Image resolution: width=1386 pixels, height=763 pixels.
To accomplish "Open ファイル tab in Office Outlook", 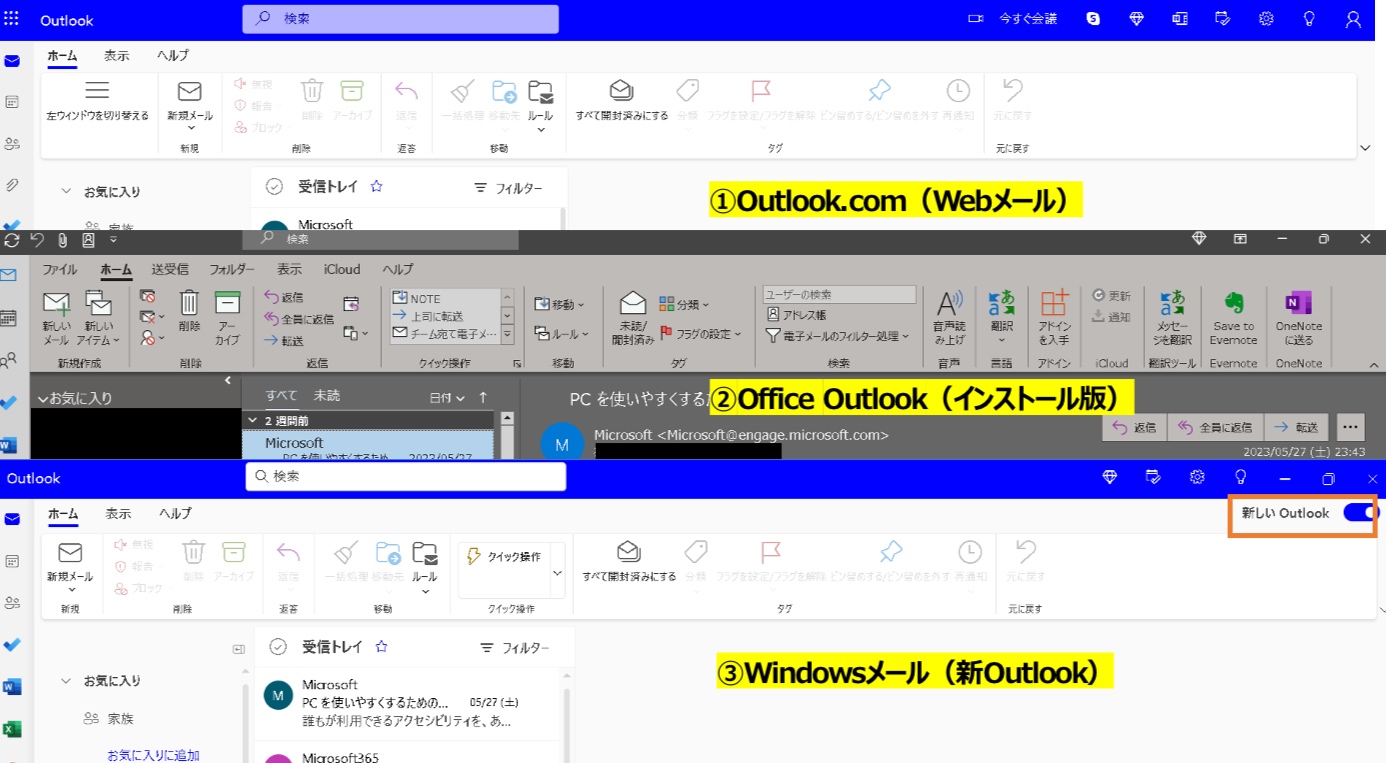I will [59, 269].
